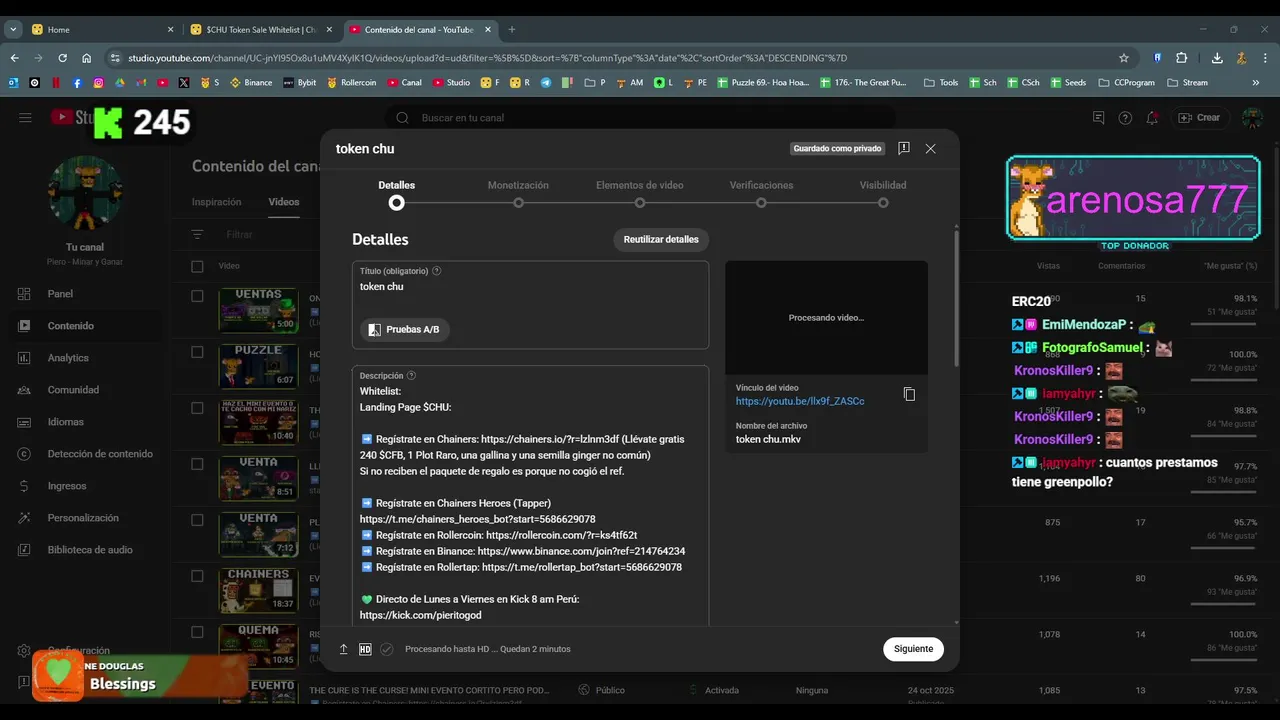
Task: Click the dialog's vertical scrollbar
Action: 956,300
